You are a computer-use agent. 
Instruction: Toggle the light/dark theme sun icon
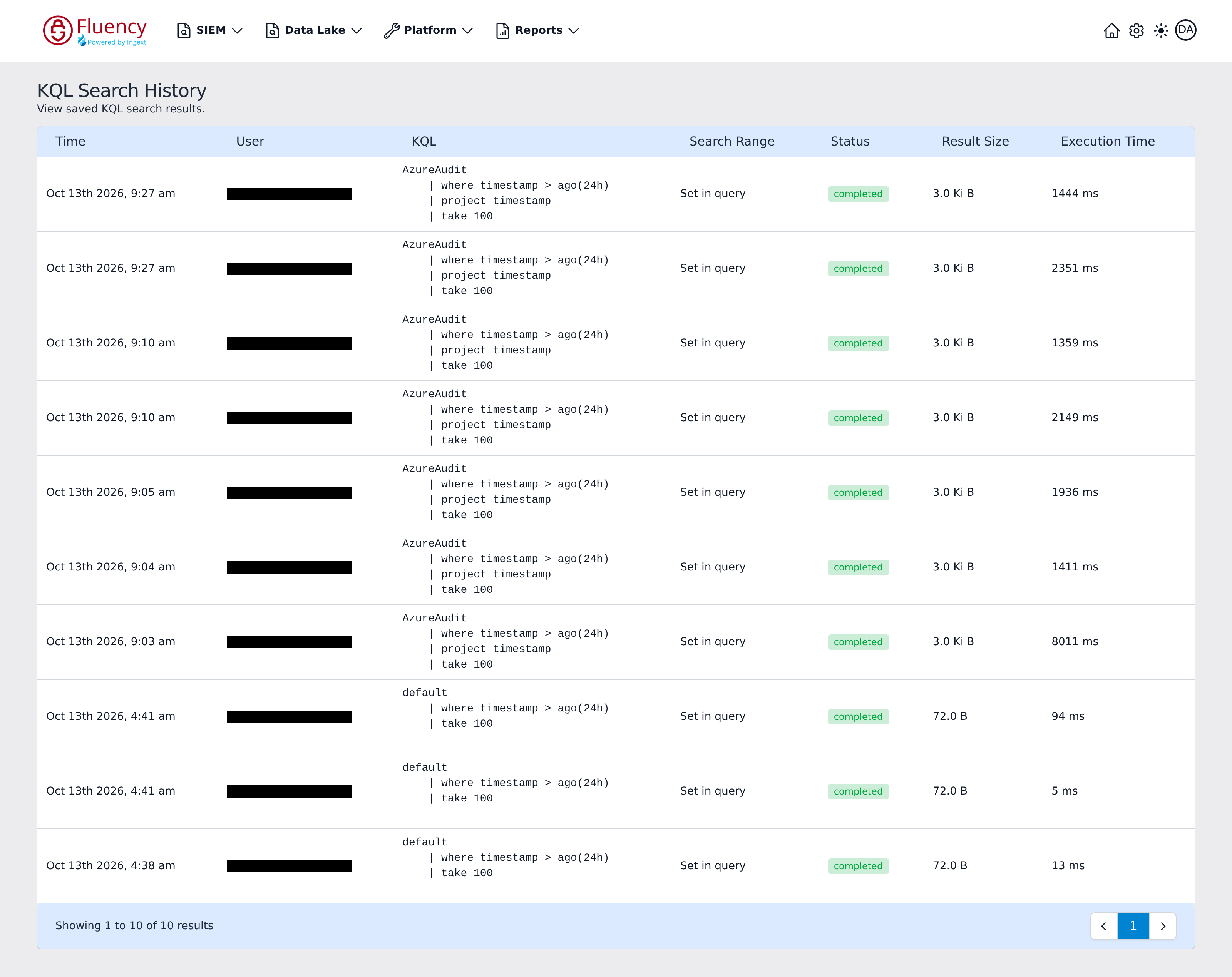coord(1160,30)
